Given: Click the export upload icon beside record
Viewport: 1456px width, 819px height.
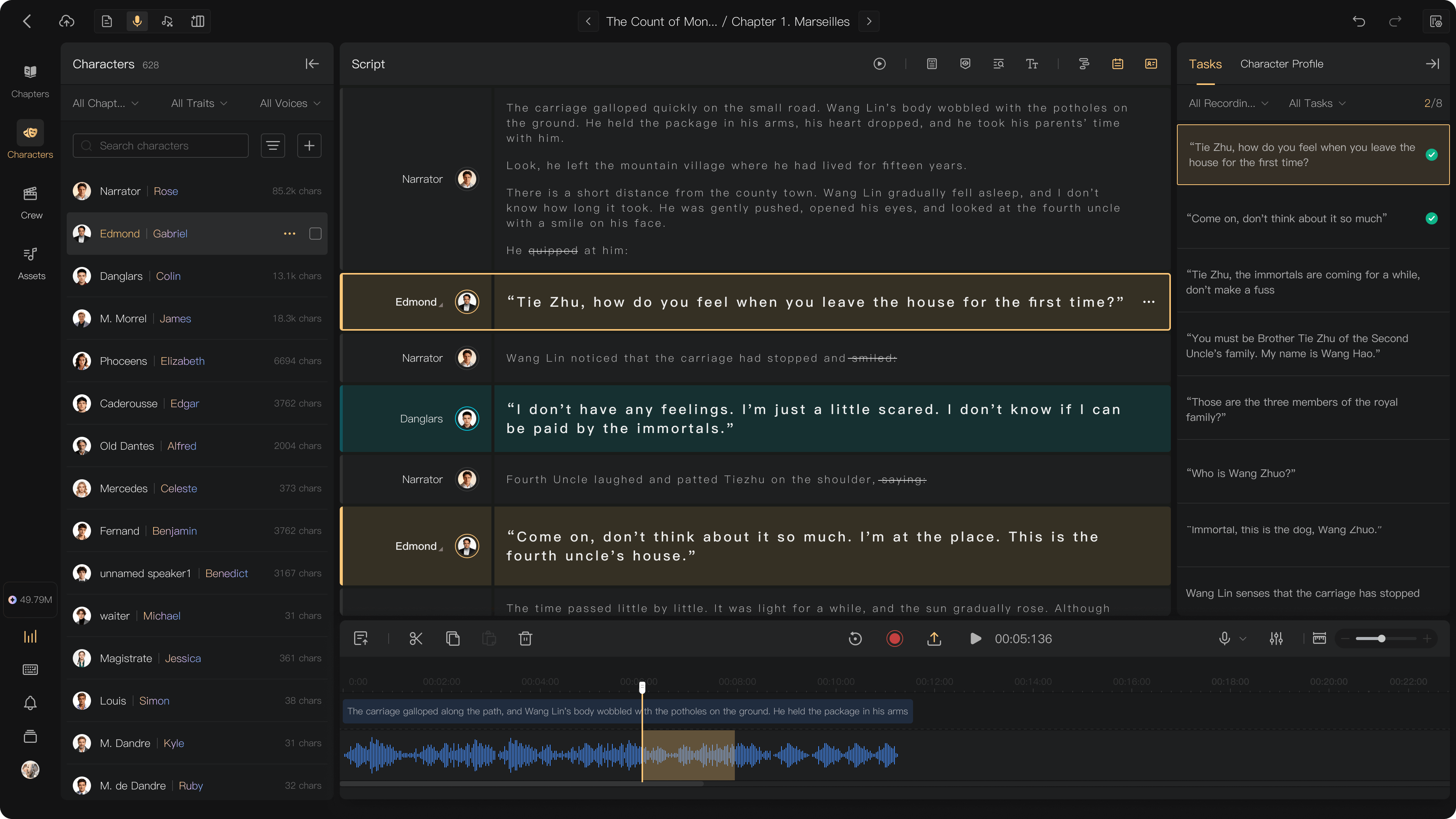Looking at the screenshot, I should (x=934, y=639).
